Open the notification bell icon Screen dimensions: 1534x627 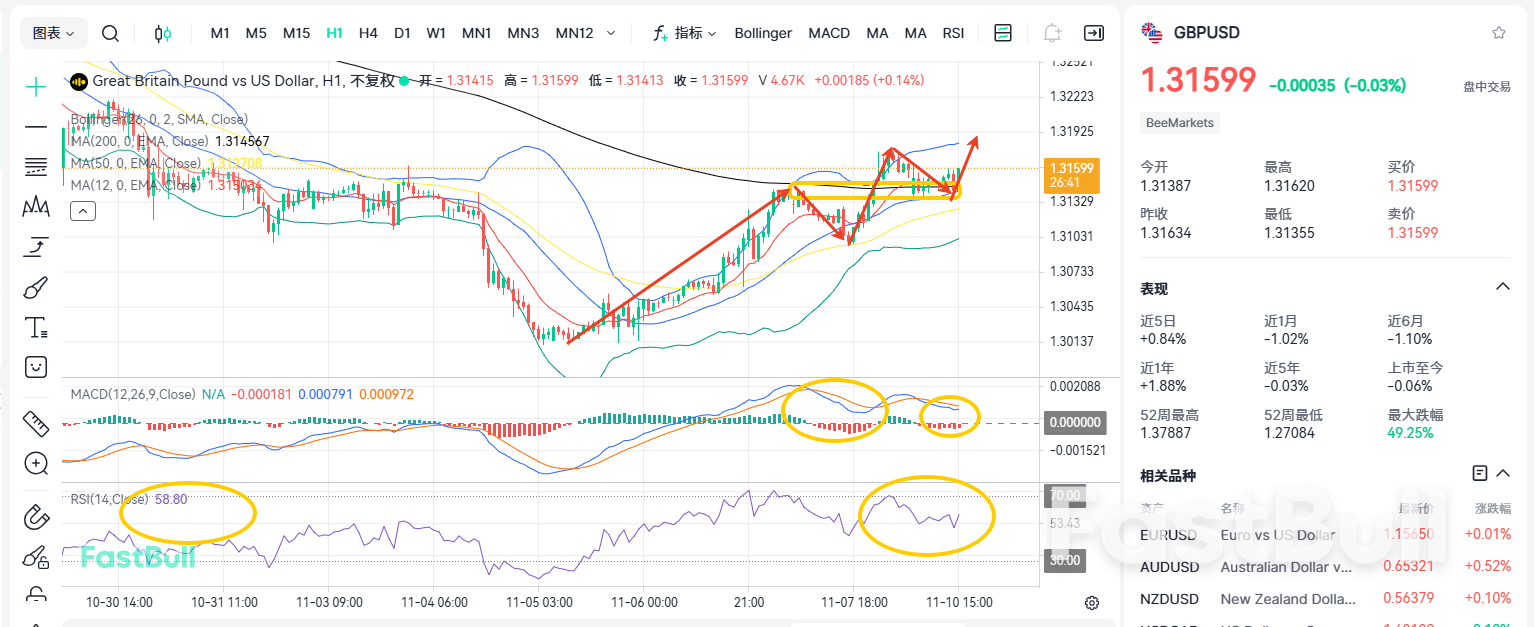pos(1051,32)
